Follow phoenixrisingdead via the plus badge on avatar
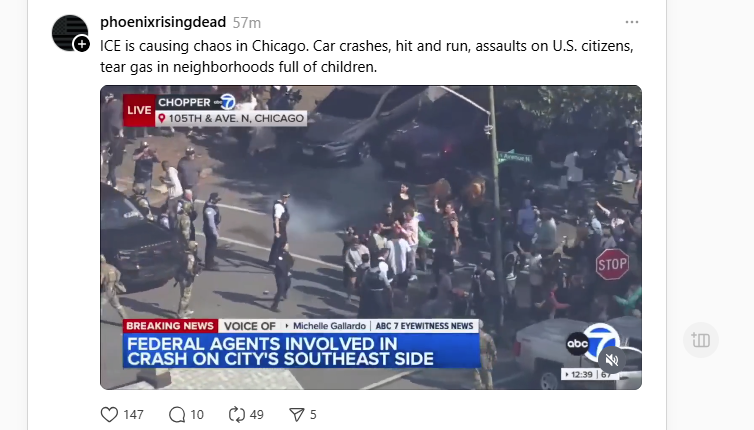The width and height of the screenshot is (754, 430). pos(82,44)
